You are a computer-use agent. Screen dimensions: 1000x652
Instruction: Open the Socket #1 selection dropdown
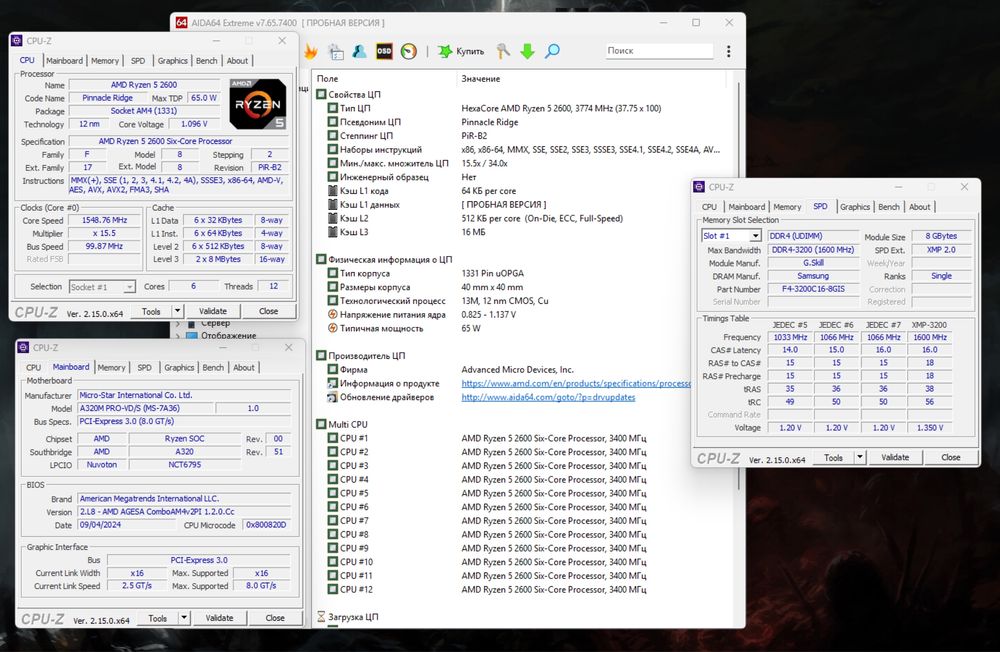point(129,287)
